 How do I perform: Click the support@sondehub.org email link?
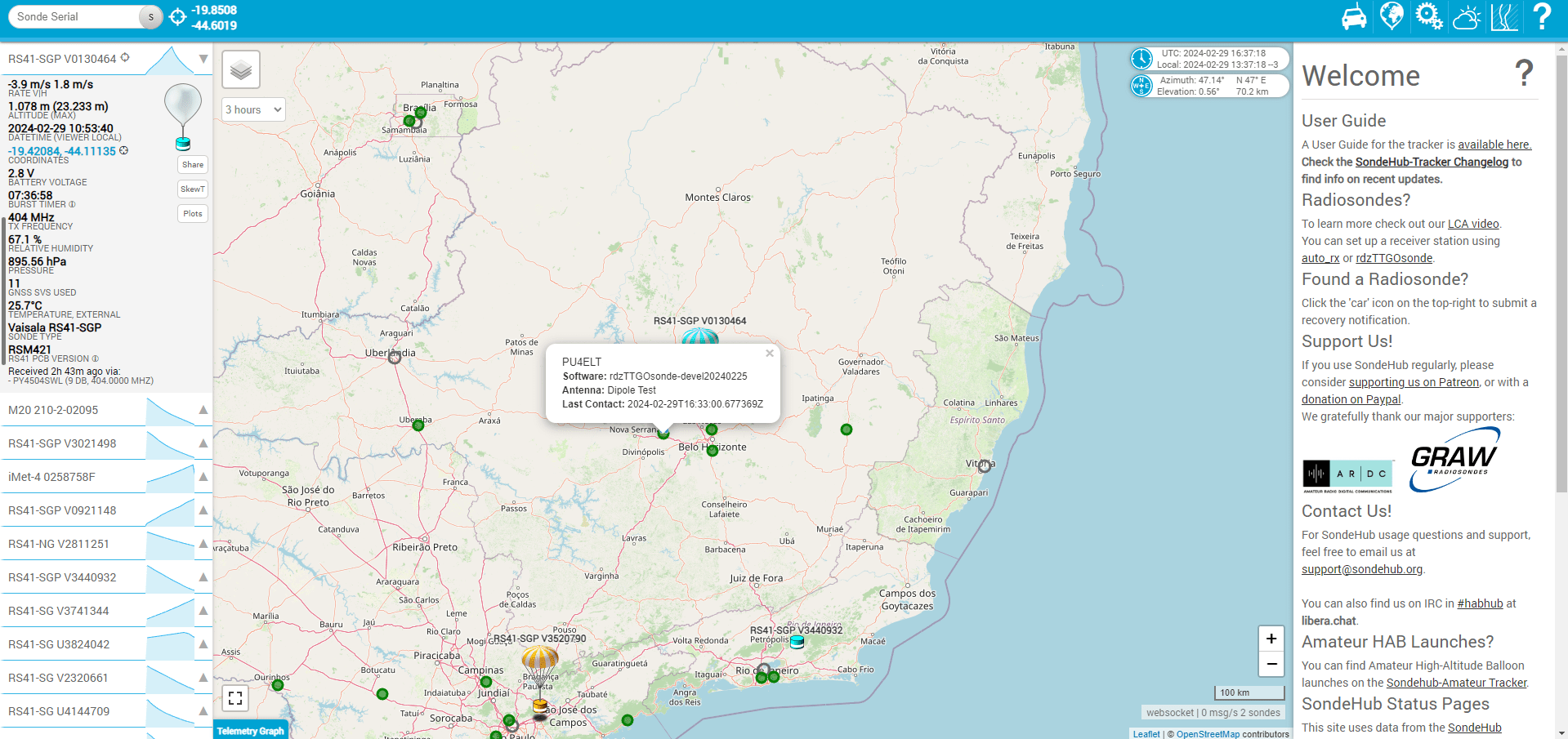1362,569
